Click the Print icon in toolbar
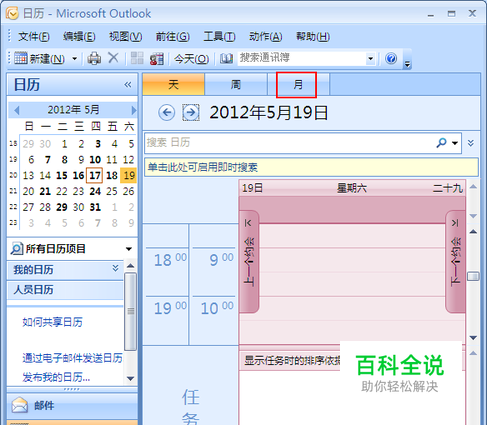This screenshot has width=487, height=425. [94, 59]
